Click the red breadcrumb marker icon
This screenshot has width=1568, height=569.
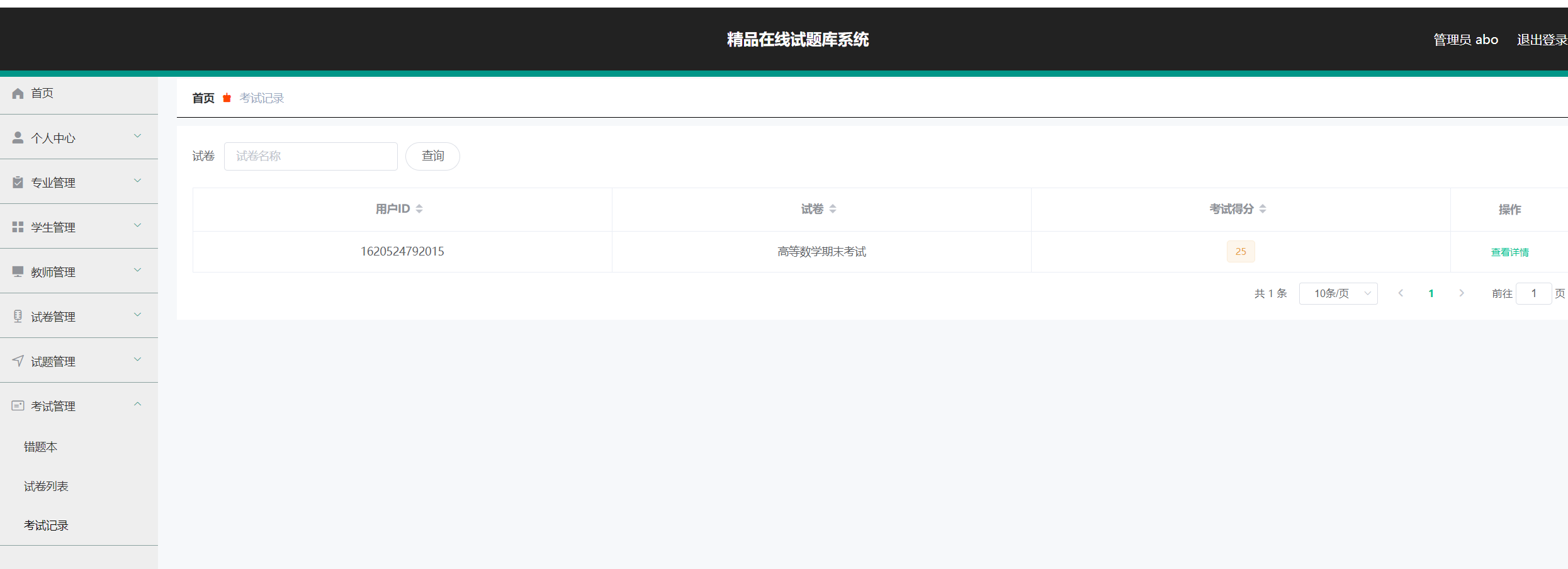click(227, 98)
